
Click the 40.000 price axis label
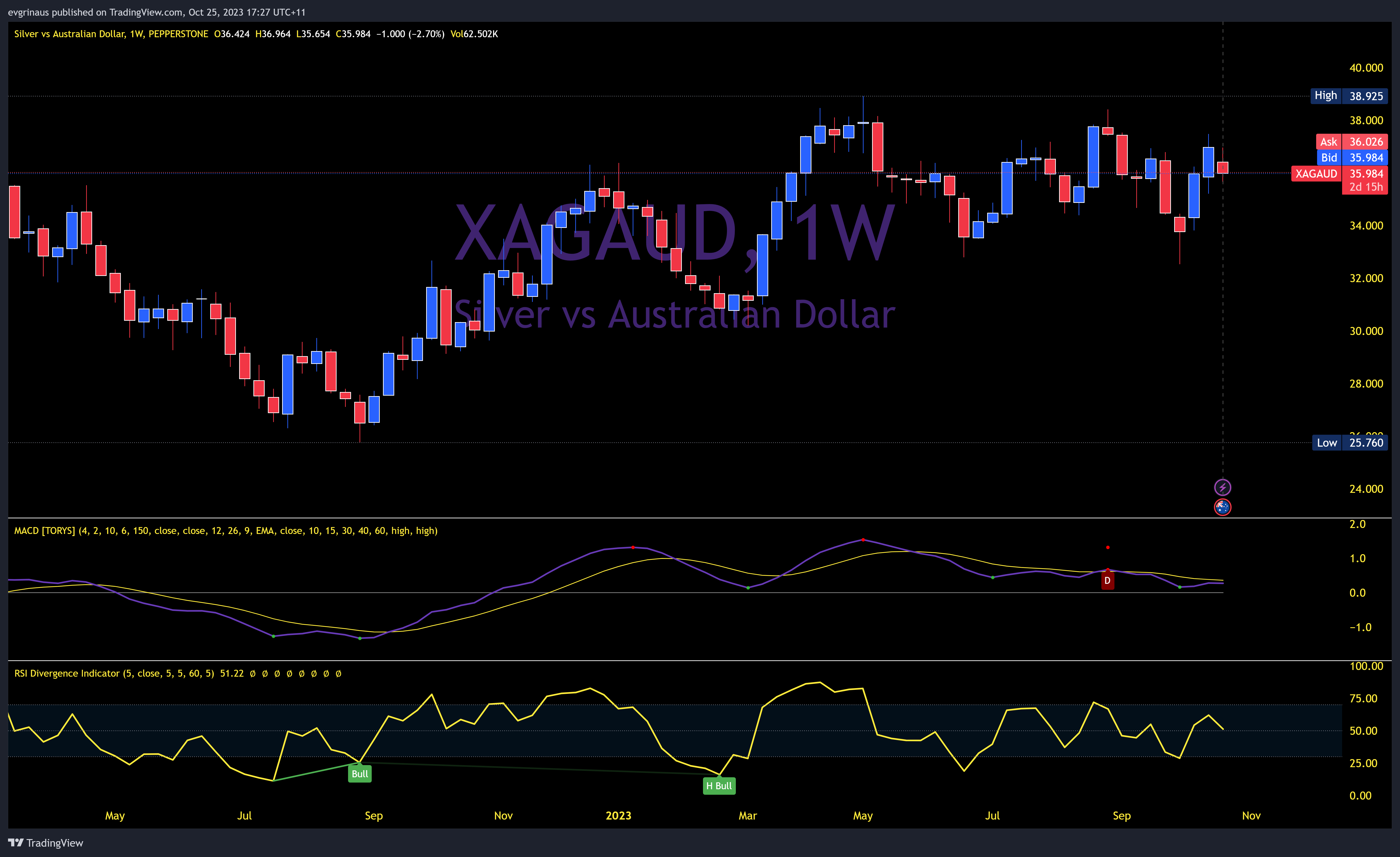1366,68
